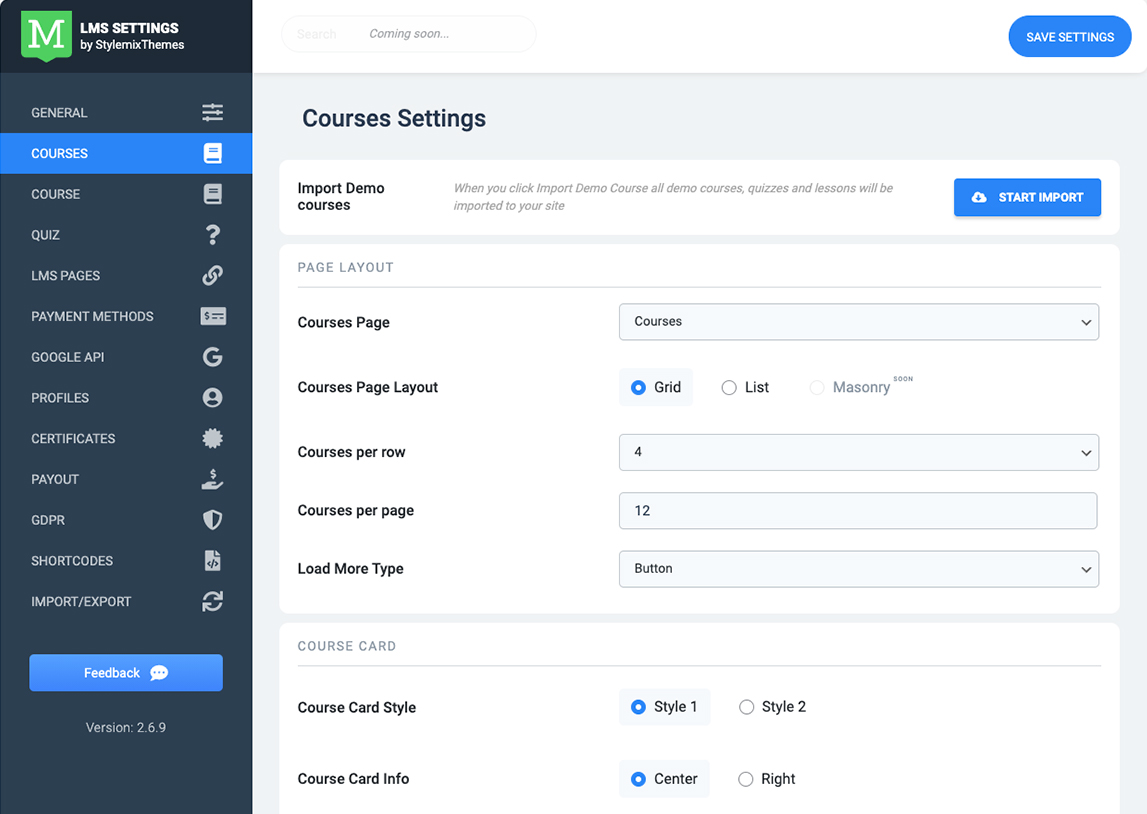Expand the Courses per row dropdown
Viewport: 1147px width, 814px height.
pyautogui.click(x=858, y=452)
